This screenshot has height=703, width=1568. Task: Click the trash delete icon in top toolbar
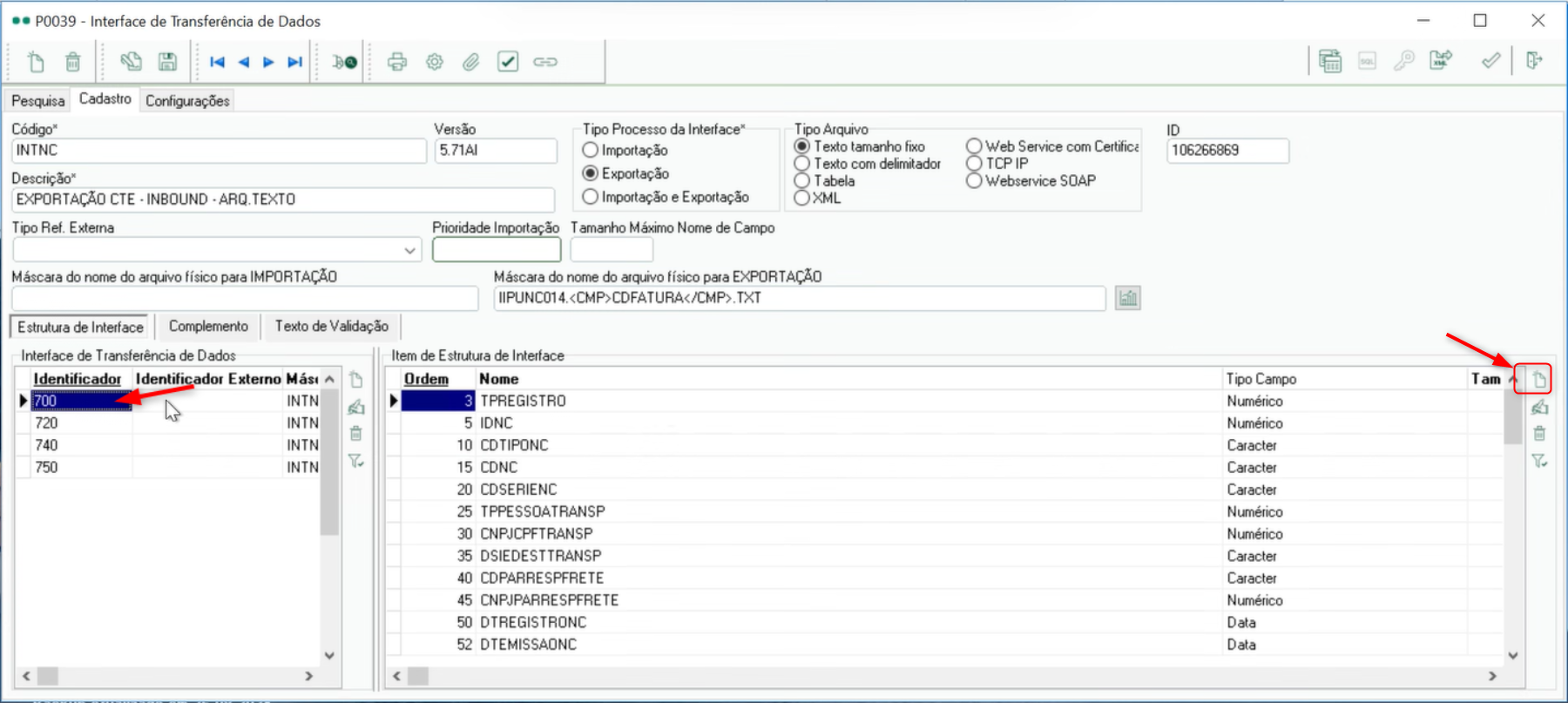coord(73,62)
